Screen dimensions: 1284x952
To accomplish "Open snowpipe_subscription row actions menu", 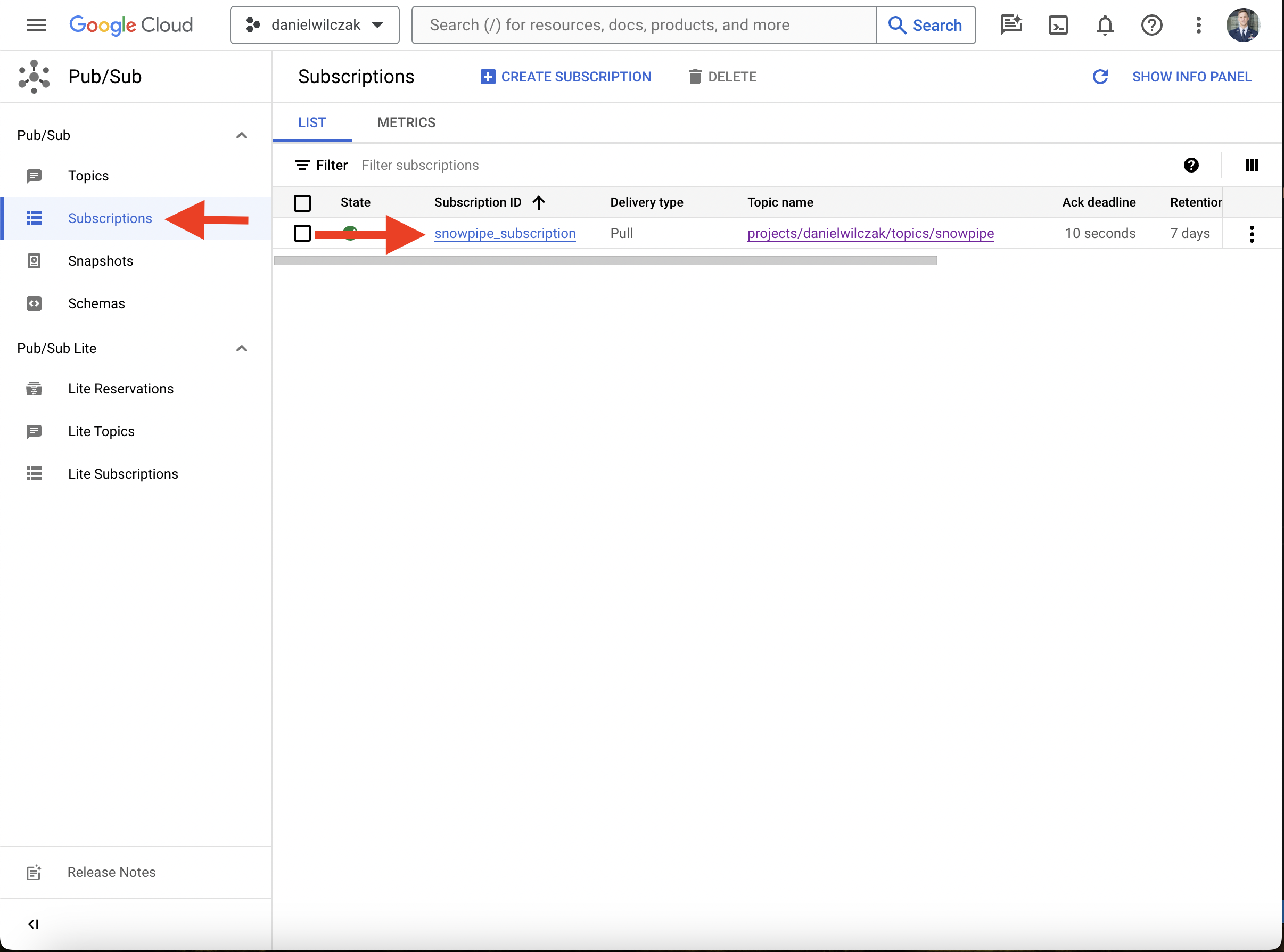I will [x=1252, y=234].
